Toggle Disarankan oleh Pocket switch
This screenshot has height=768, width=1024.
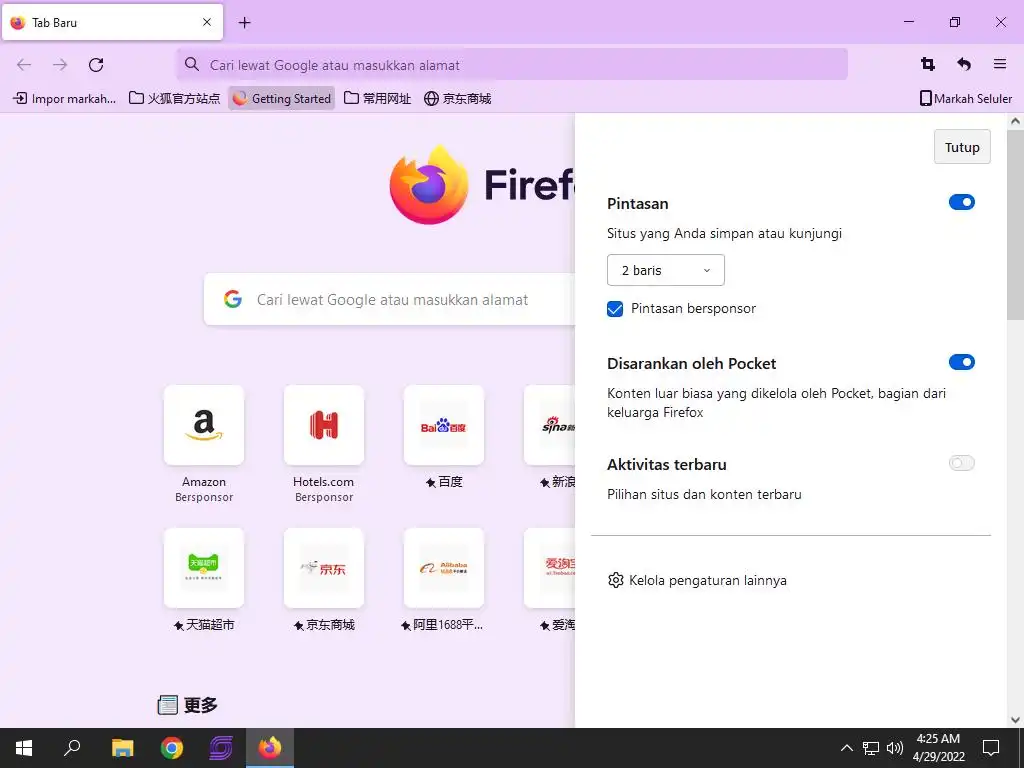point(961,362)
